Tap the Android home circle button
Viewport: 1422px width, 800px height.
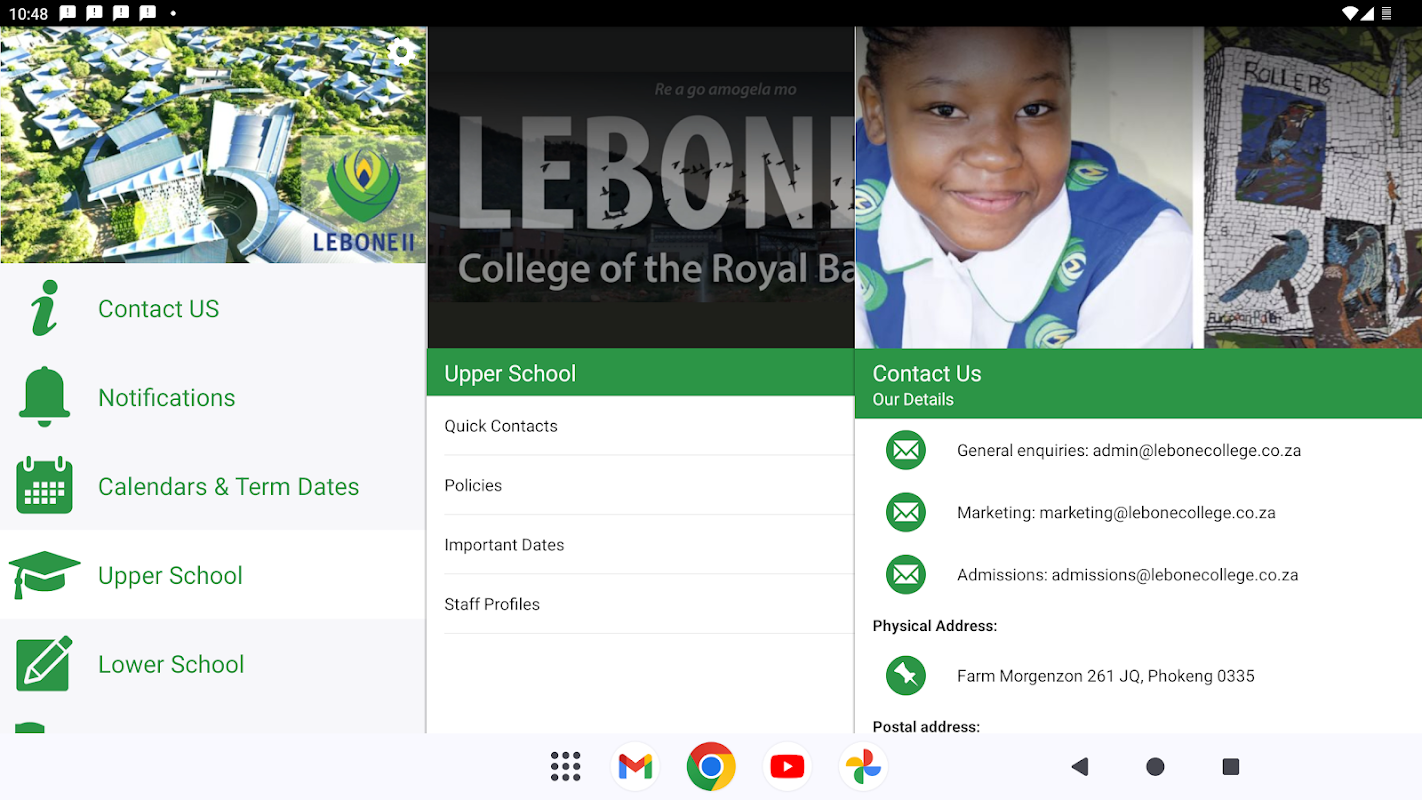coord(1155,767)
